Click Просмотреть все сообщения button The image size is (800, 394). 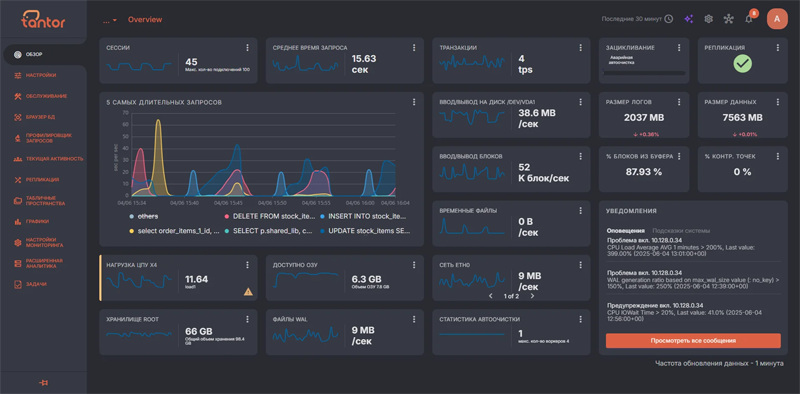693,341
